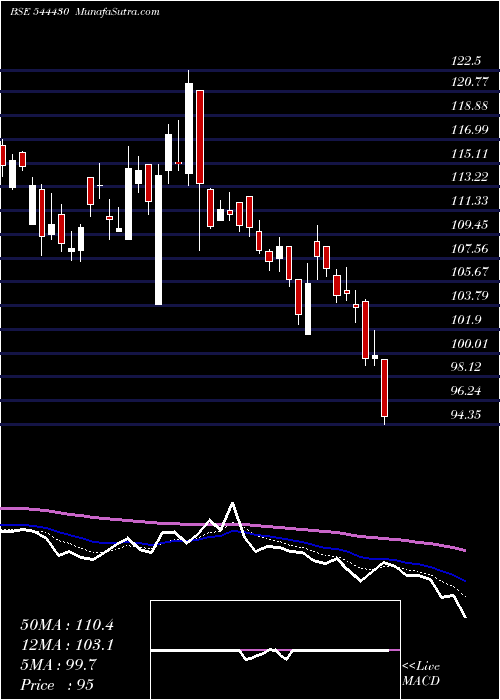Select the 115.11 price label
The width and height of the screenshot is (500, 700).
469,154
